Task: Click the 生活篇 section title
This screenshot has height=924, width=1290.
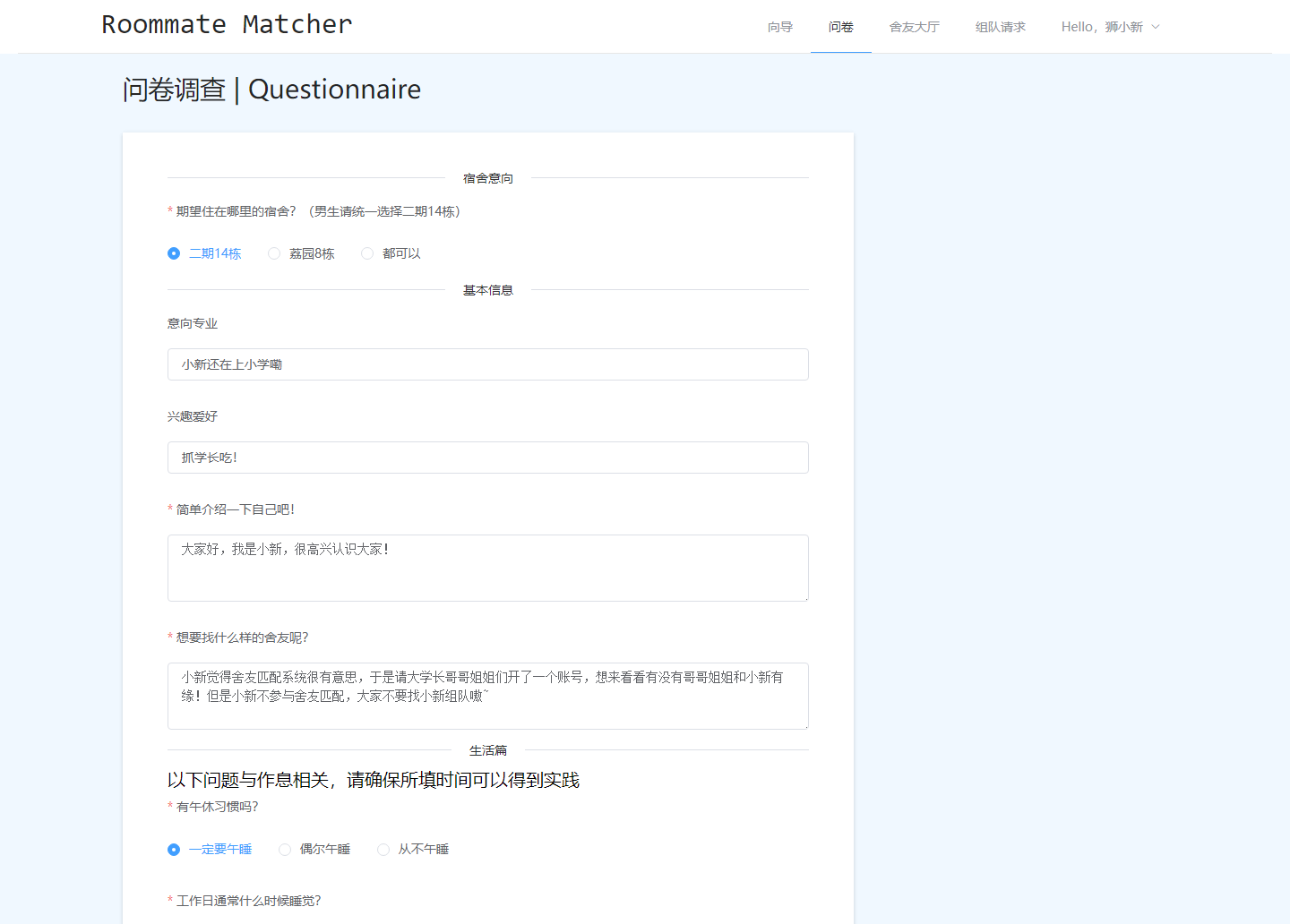Action: click(488, 750)
